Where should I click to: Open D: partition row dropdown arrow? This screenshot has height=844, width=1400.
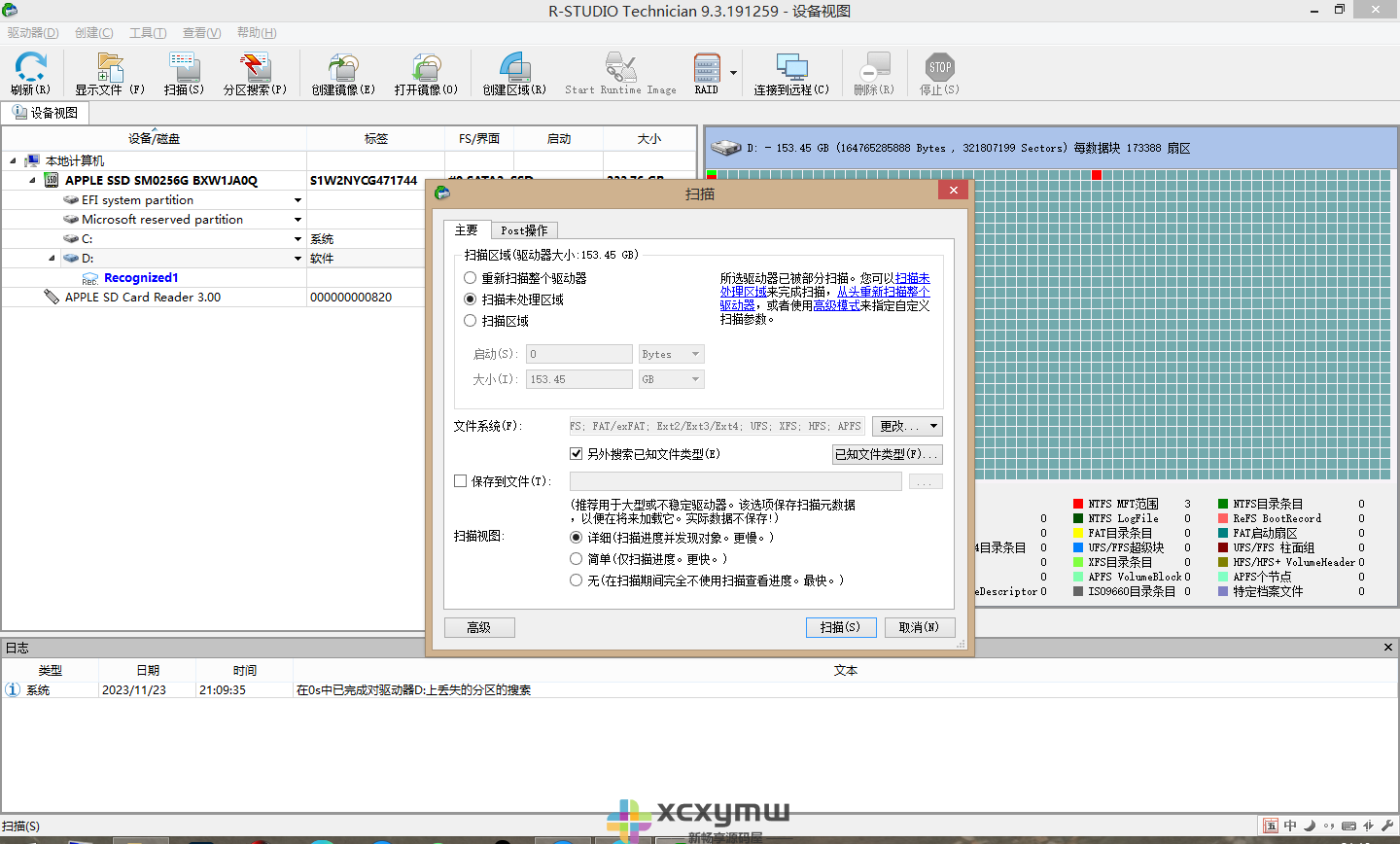(x=297, y=259)
